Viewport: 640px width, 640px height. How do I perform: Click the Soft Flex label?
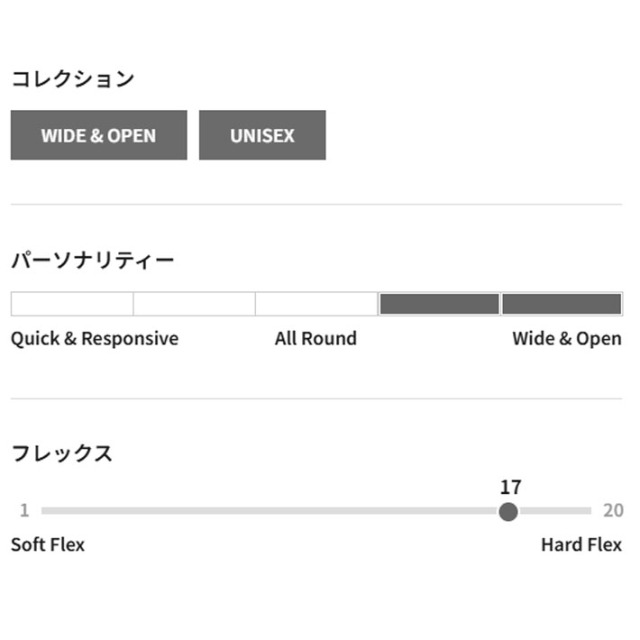[48, 544]
